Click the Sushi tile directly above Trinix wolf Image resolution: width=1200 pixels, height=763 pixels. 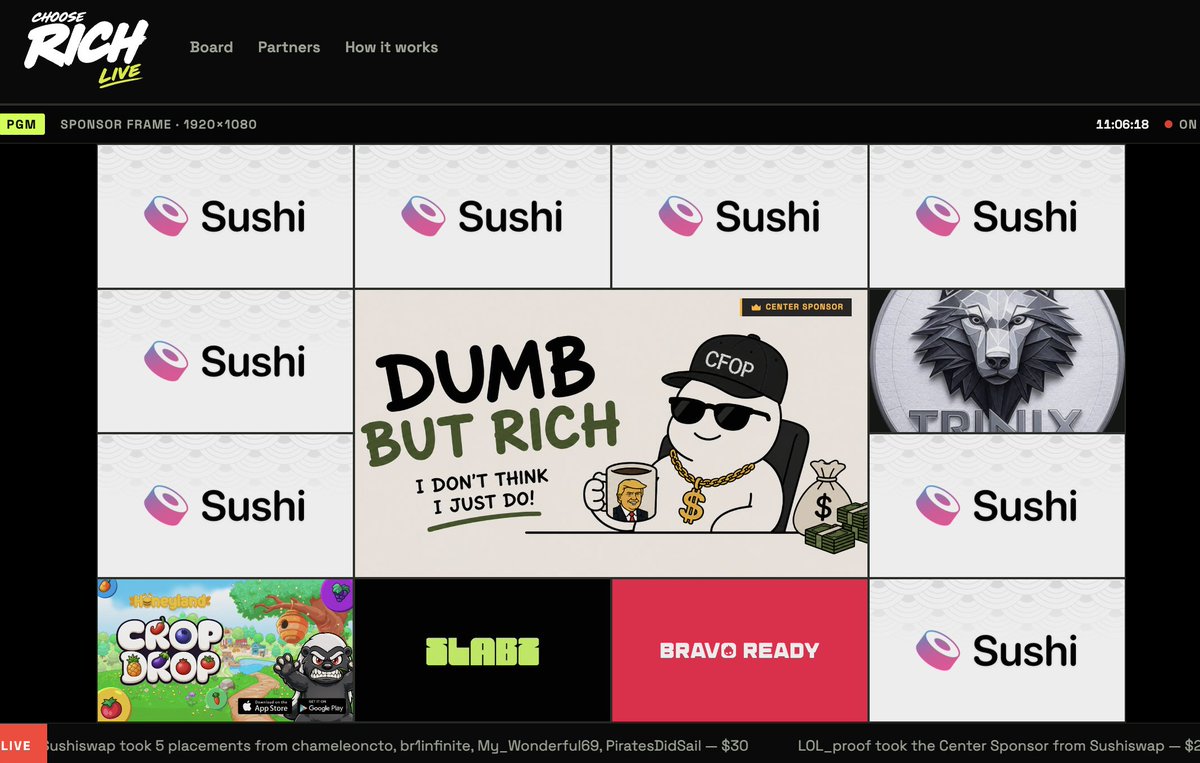click(x=997, y=216)
